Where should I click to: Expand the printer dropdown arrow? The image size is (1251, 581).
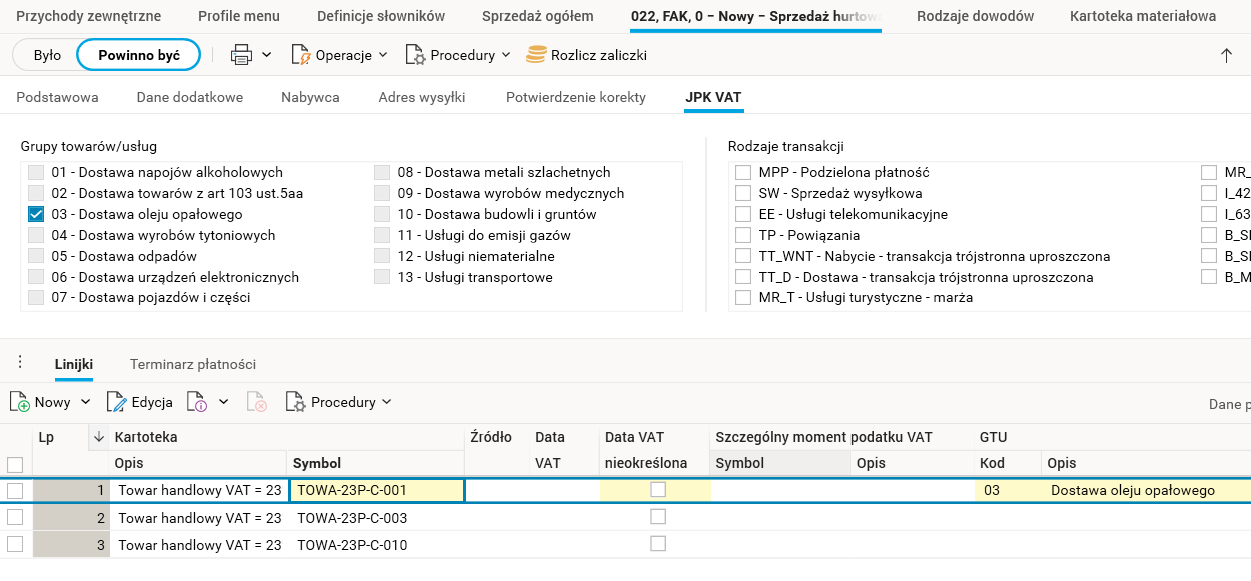click(x=267, y=55)
